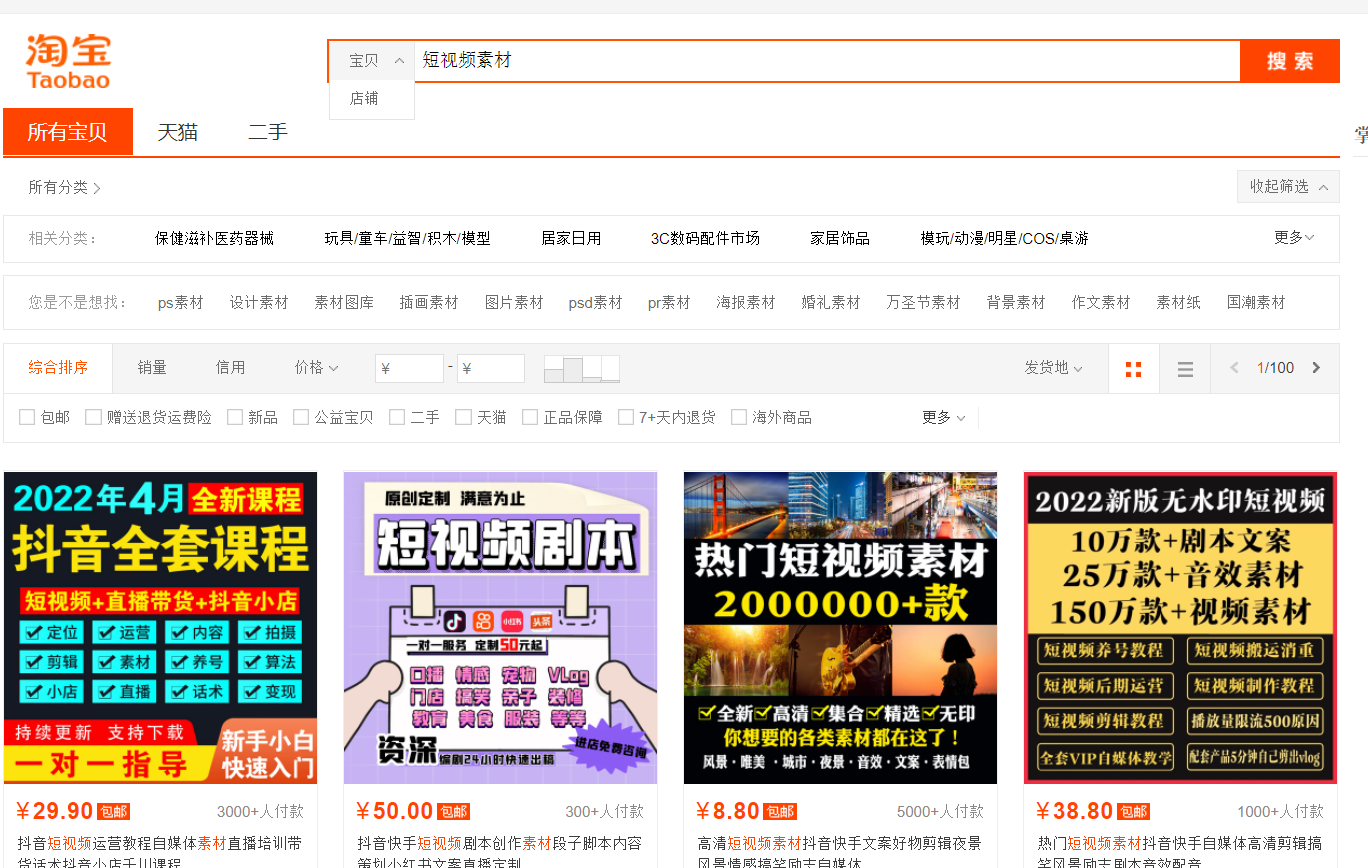Screen dimensions: 1368x868
Task: Expand 更多 filter checkbox options
Action: 943,417
